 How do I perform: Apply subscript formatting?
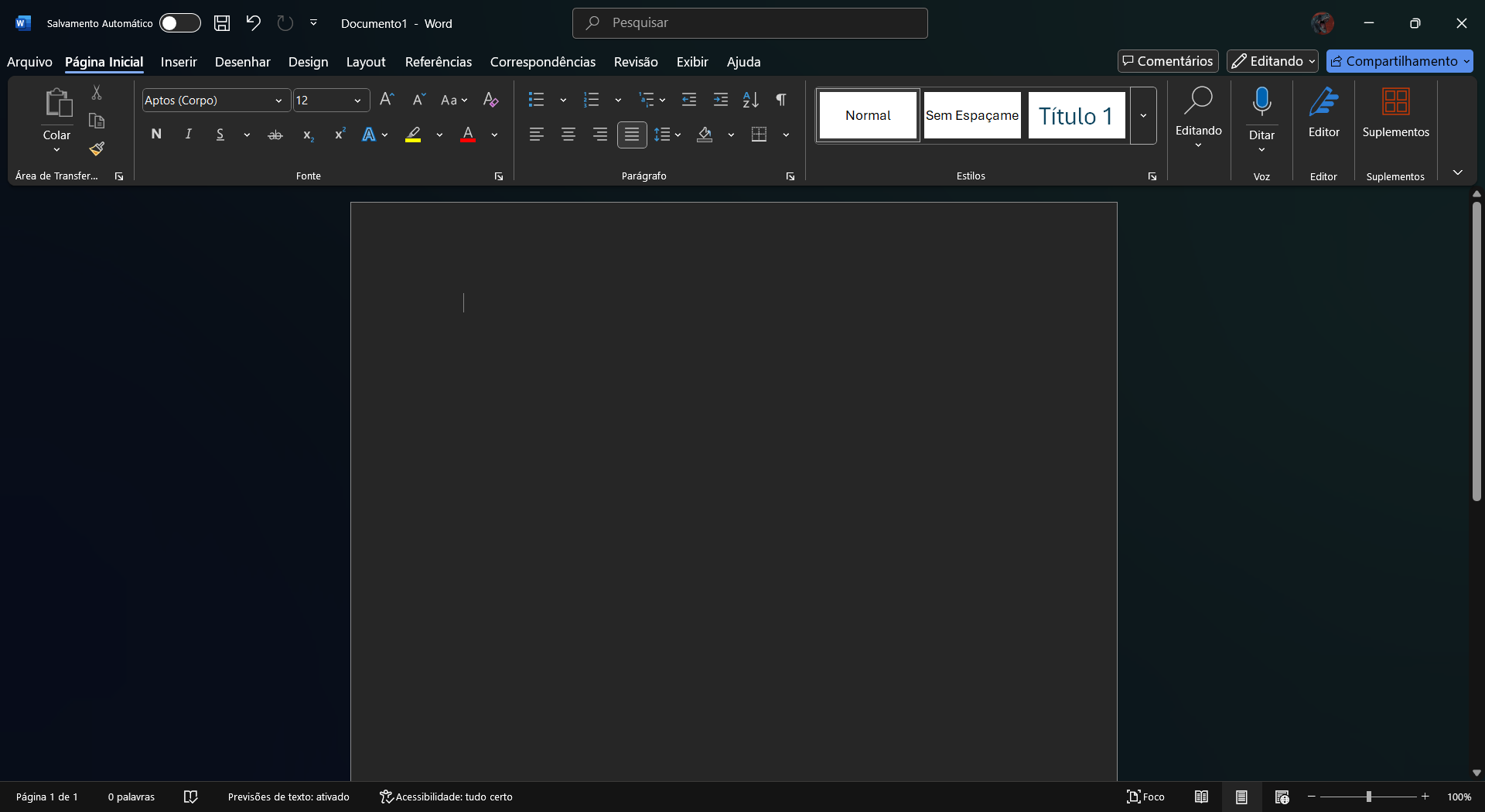pos(308,135)
